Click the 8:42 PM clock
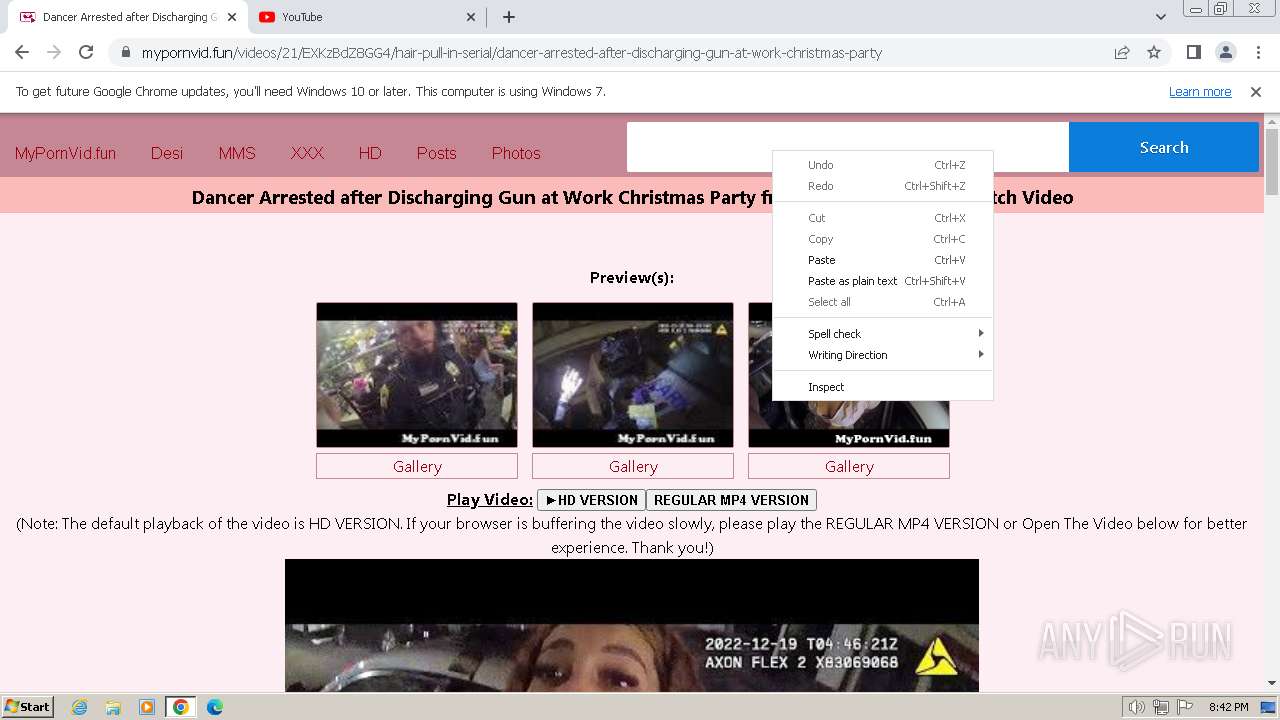Image resolution: width=1280 pixels, height=720 pixels. pos(1228,707)
